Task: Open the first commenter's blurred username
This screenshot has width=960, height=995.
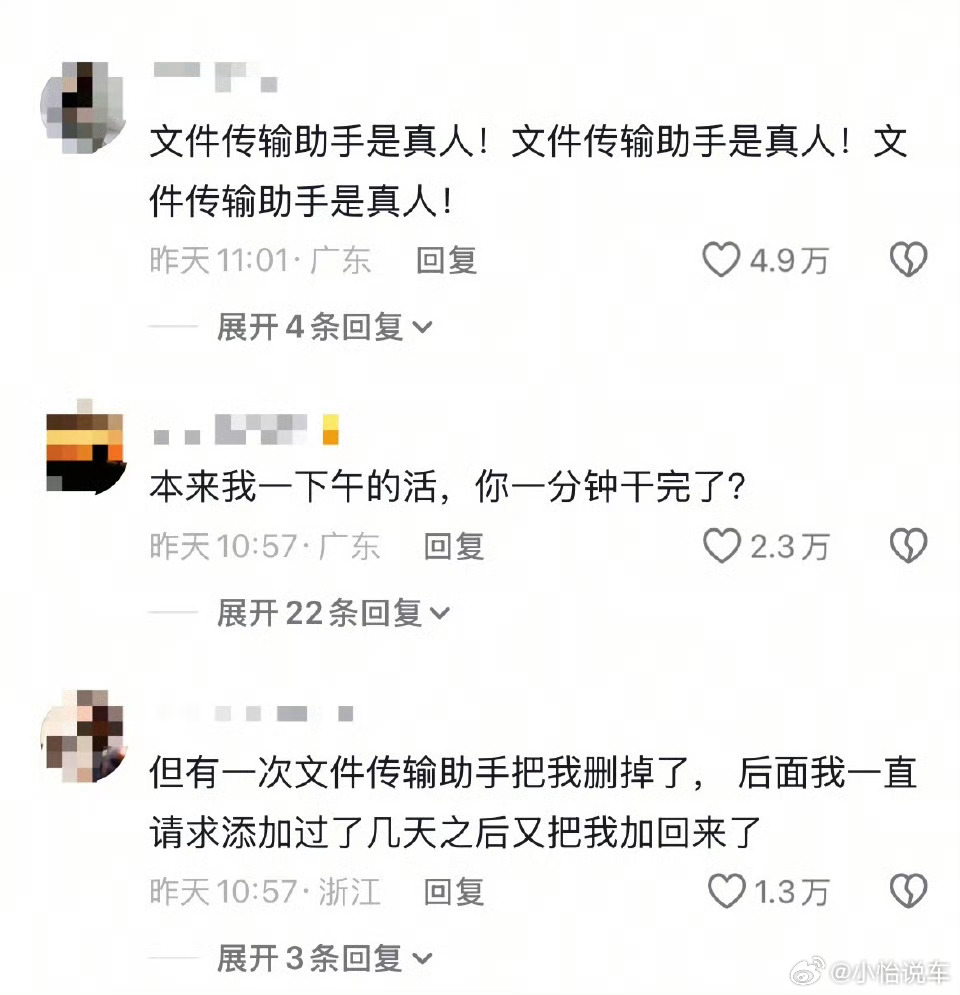Action: [216, 77]
